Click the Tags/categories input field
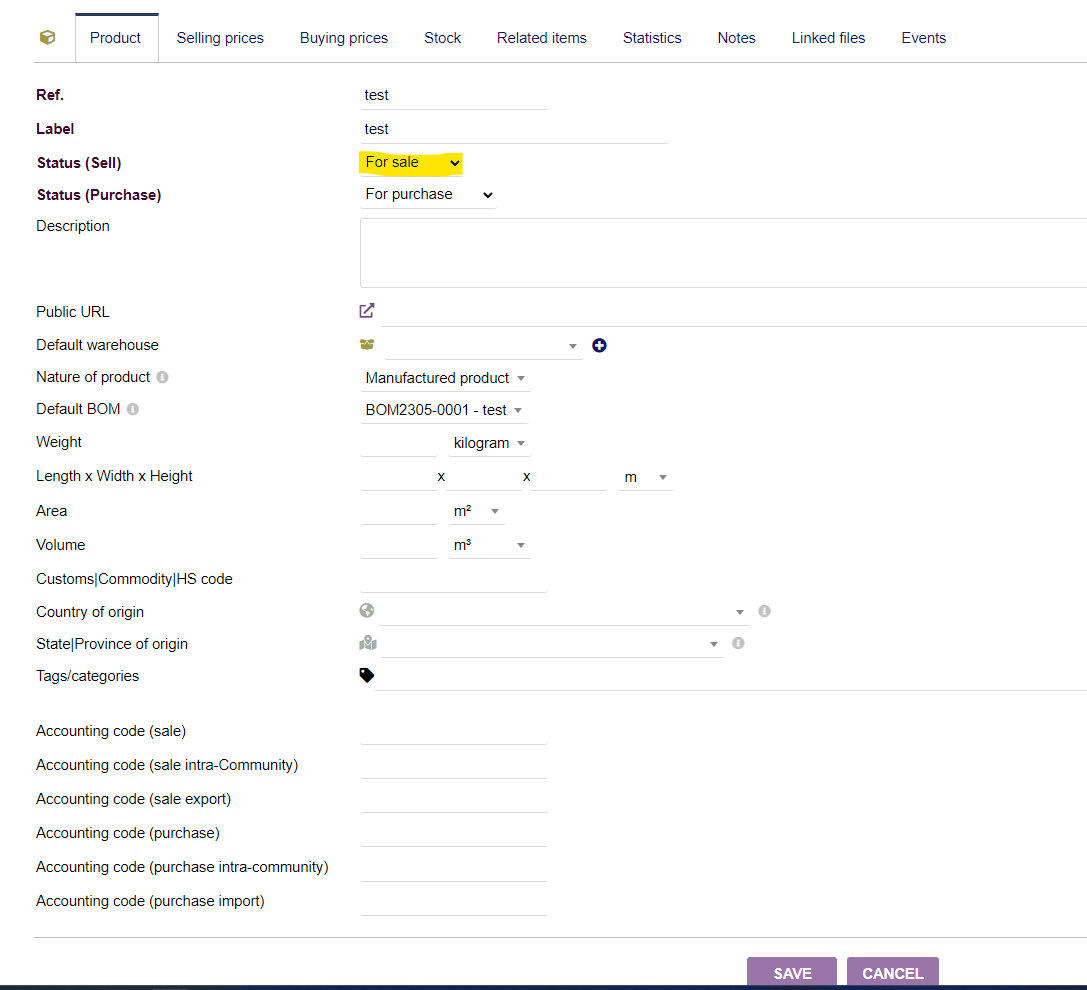The width and height of the screenshot is (1087, 990). click(731, 677)
